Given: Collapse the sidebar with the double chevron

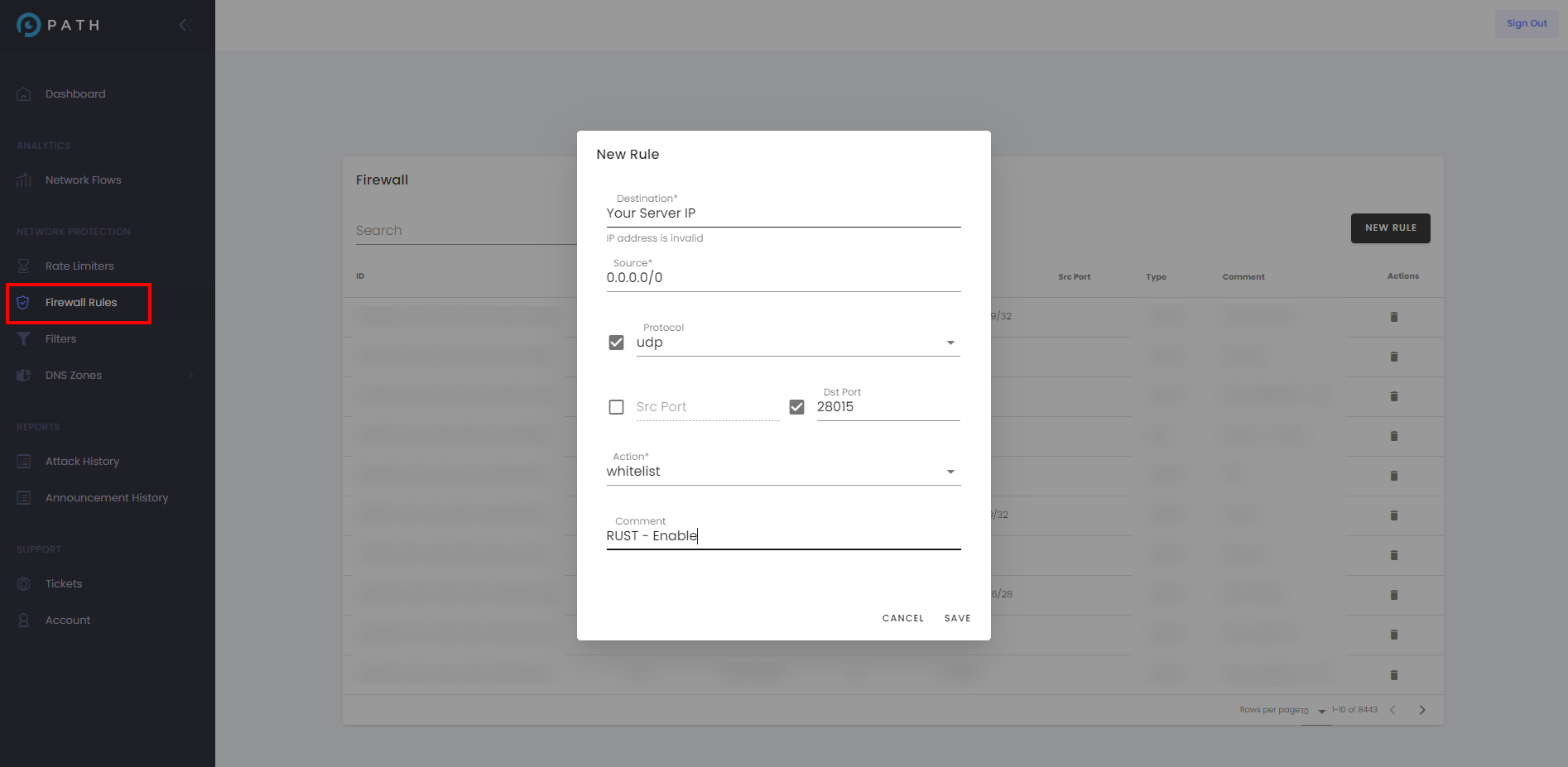Looking at the screenshot, I should pyautogui.click(x=185, y=25).
